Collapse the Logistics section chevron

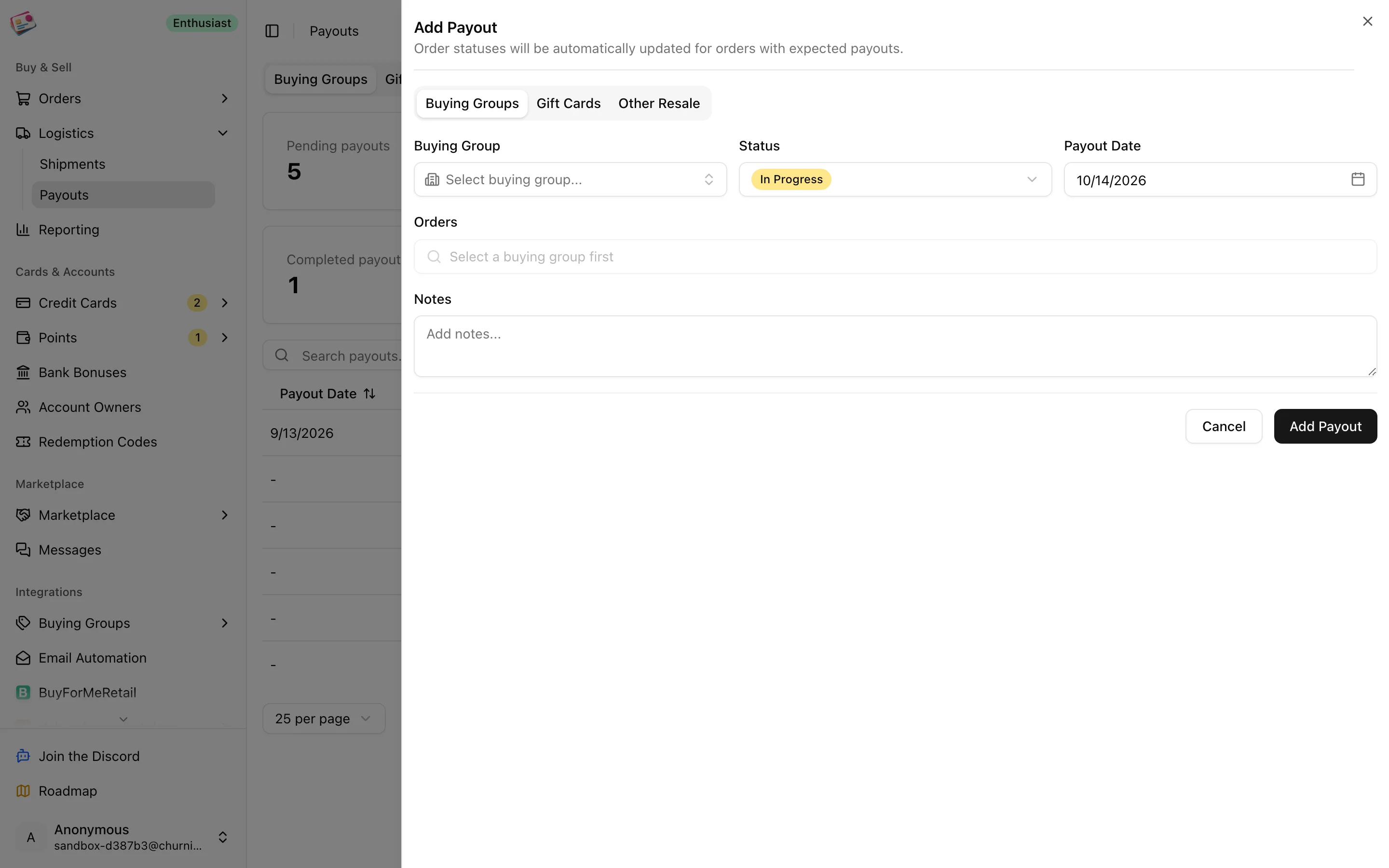pos(223,133)
